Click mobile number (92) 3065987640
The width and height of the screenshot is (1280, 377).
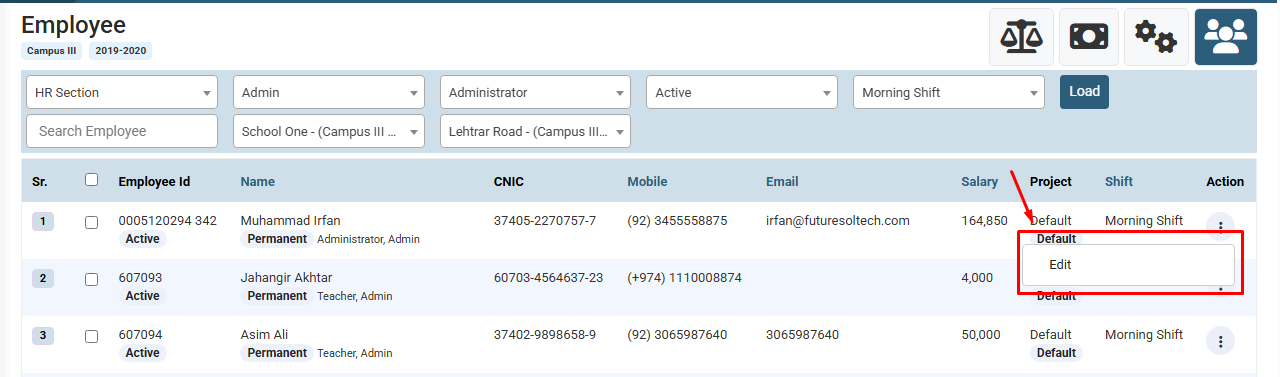coord(677,334)
